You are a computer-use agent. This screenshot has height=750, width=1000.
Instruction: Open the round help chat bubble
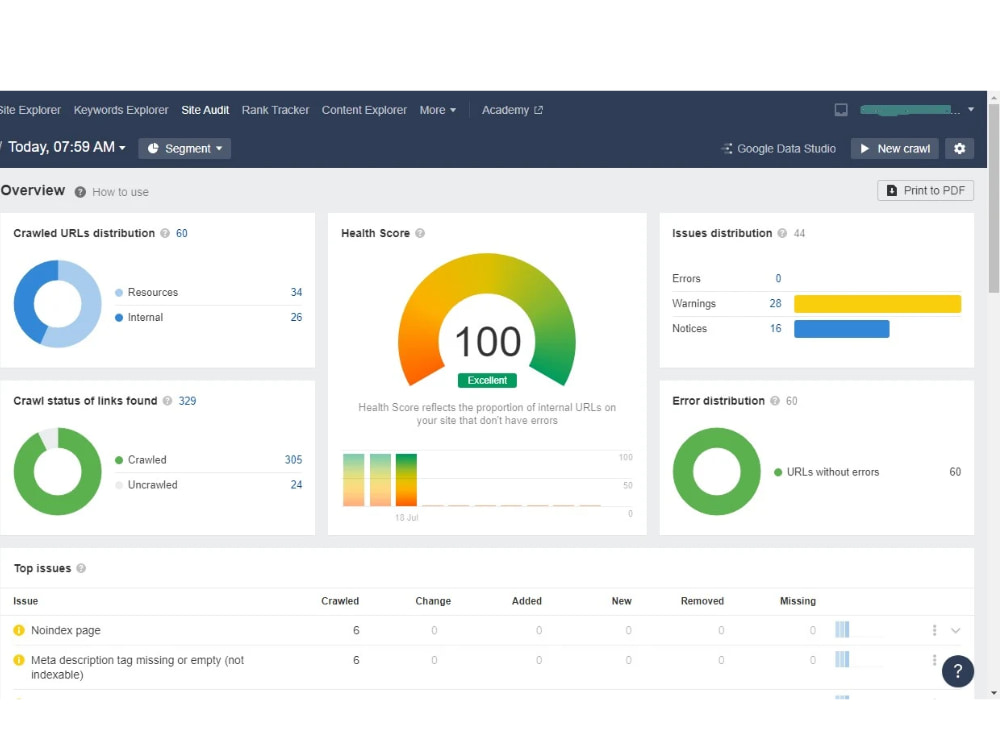(x=957, y=671)
